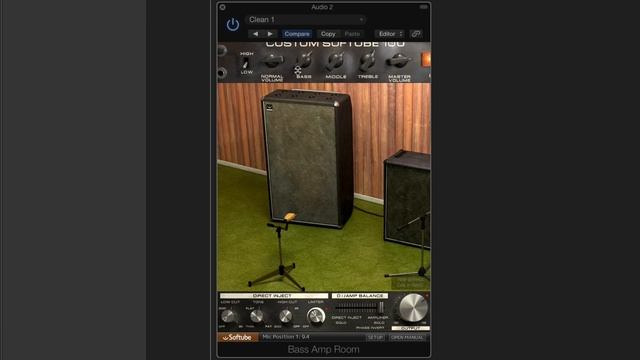Open the Editor view dropdown
Screen dimensions: 640x360
coord(390,34)
